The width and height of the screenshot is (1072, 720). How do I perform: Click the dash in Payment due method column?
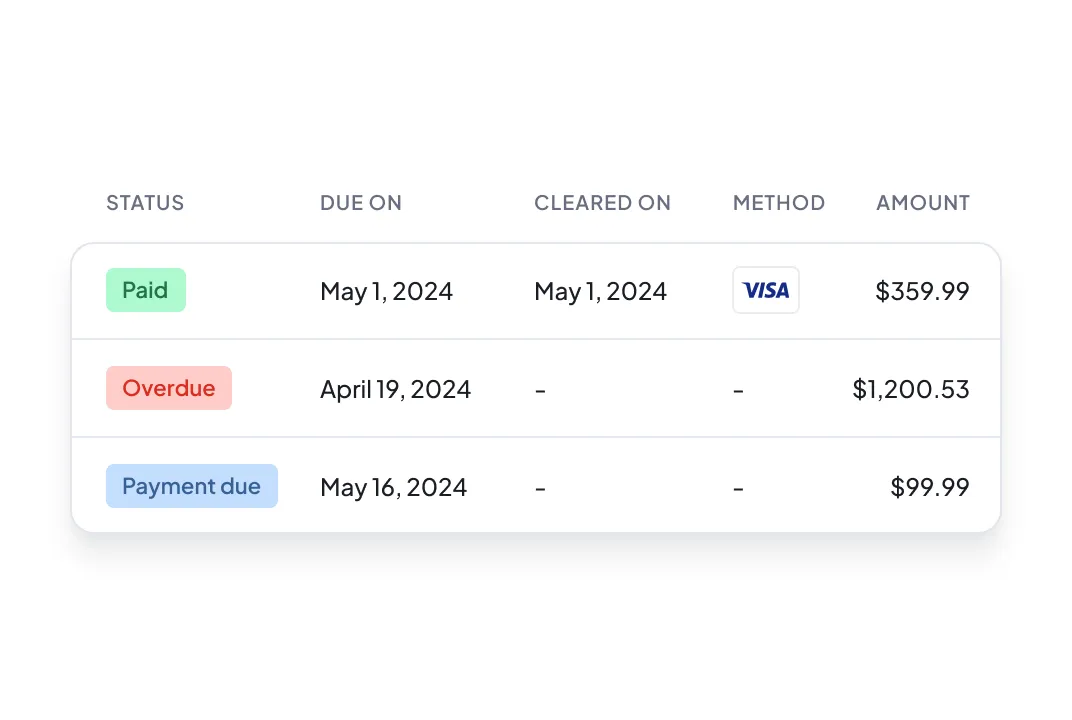point(738,487)
